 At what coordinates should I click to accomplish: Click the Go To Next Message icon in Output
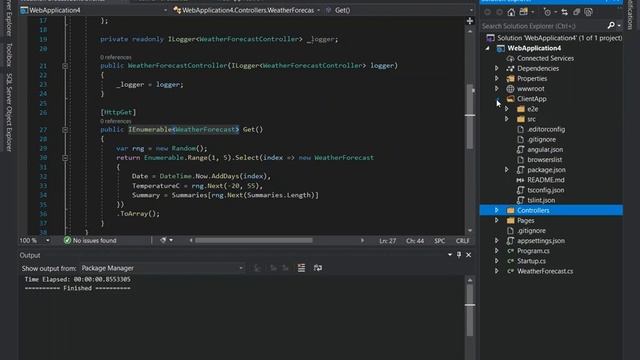click(x=285, y=268)
